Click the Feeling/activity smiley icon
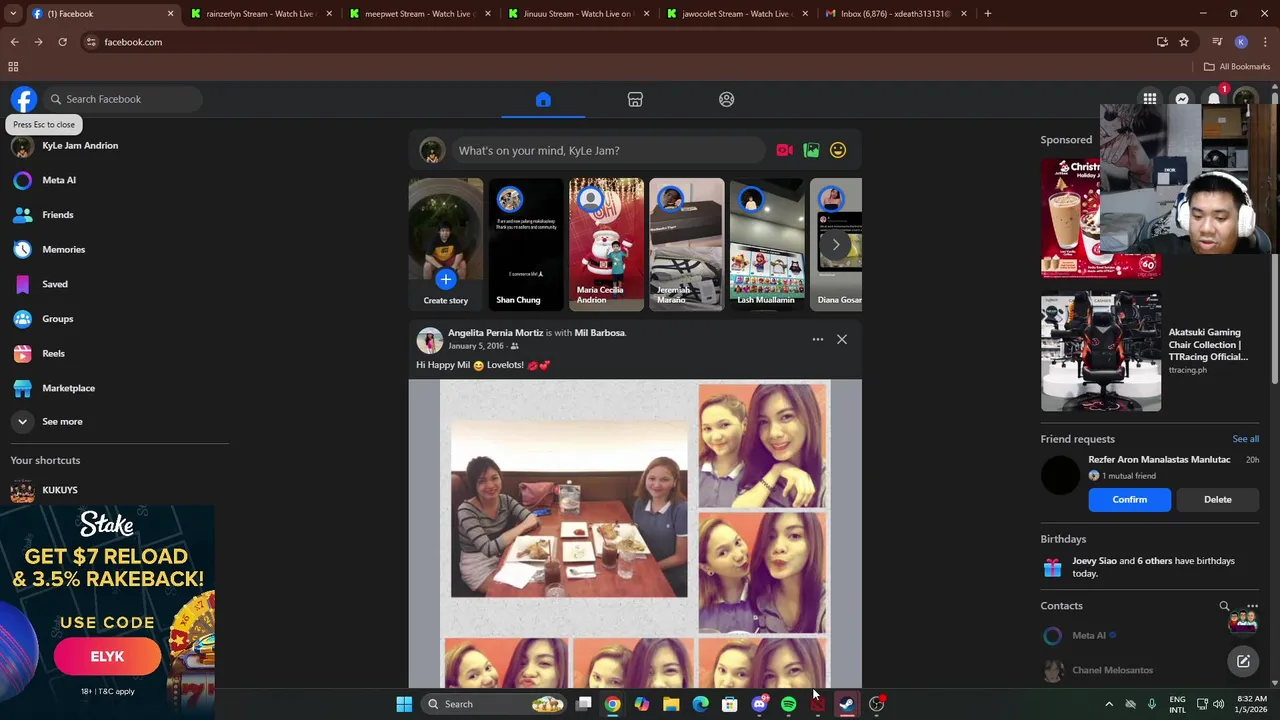Viewport: 1280px width, 720px height. [838, 150]
